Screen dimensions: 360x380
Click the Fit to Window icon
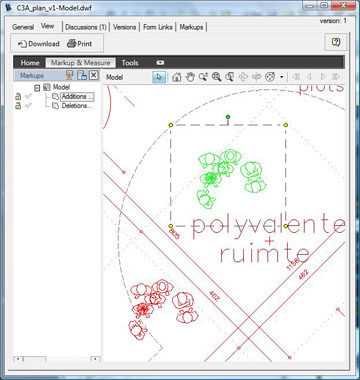[229, 77]
